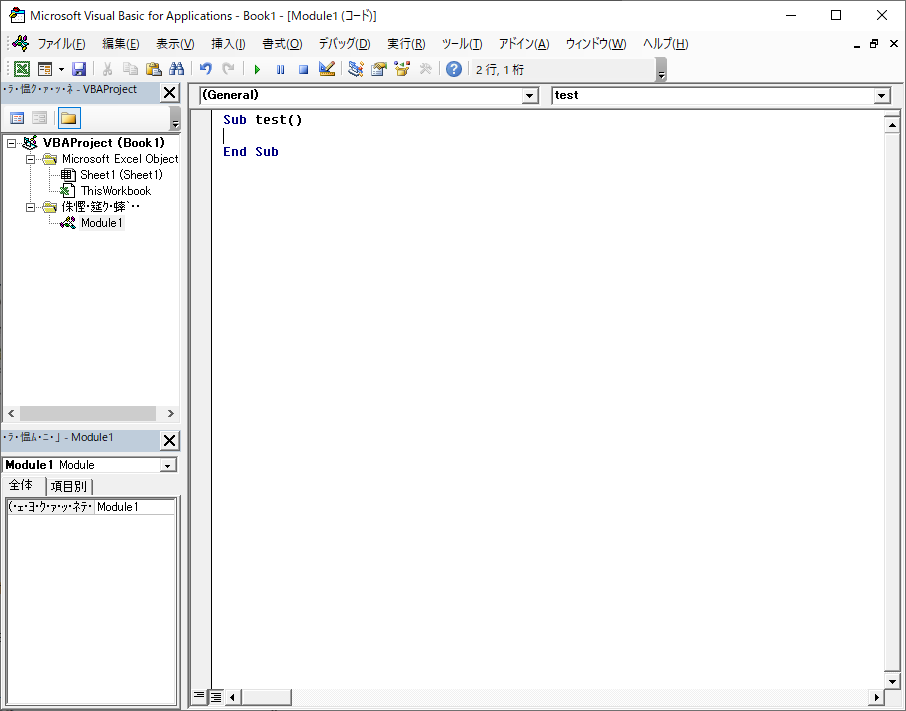Screen dimensions: 906x711
Task: Stop the macro using the Reset icon
Action: (301, 68)
